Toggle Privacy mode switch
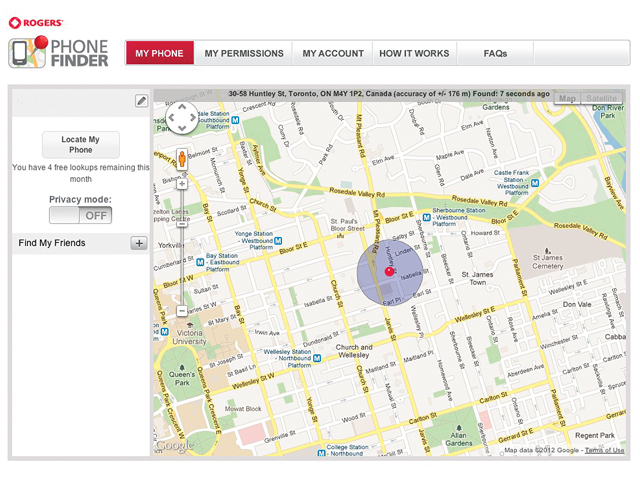This screenshot has width=640, height=480. (x=81, y=215)
